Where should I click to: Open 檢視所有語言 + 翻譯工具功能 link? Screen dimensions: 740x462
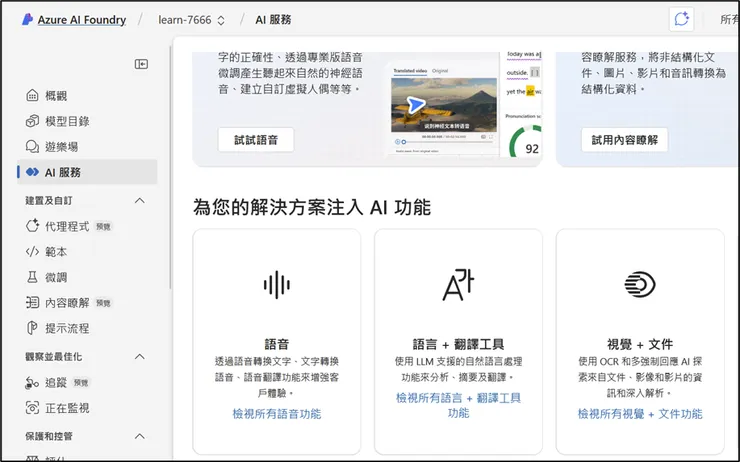click(x=458, y=405)
